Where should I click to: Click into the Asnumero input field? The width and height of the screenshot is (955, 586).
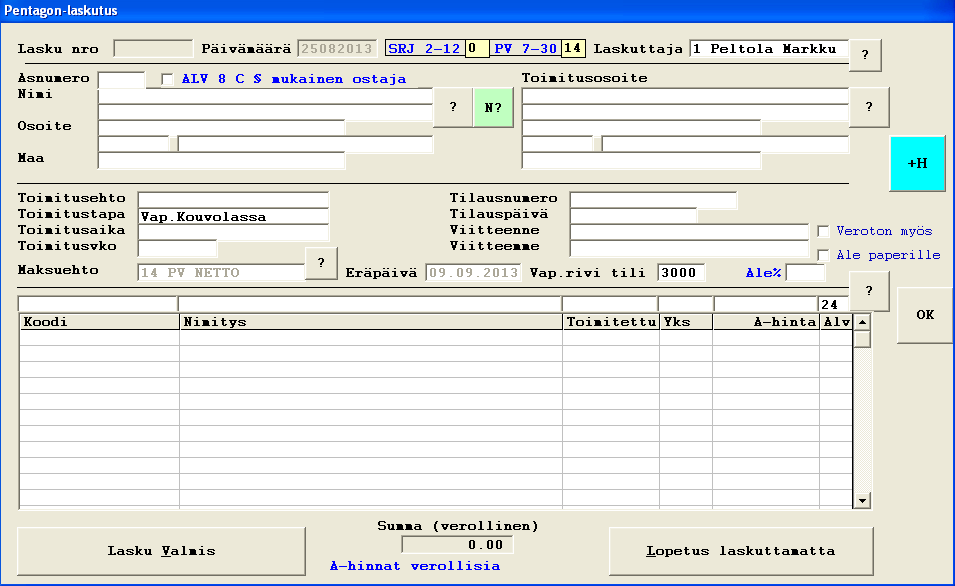121,79
